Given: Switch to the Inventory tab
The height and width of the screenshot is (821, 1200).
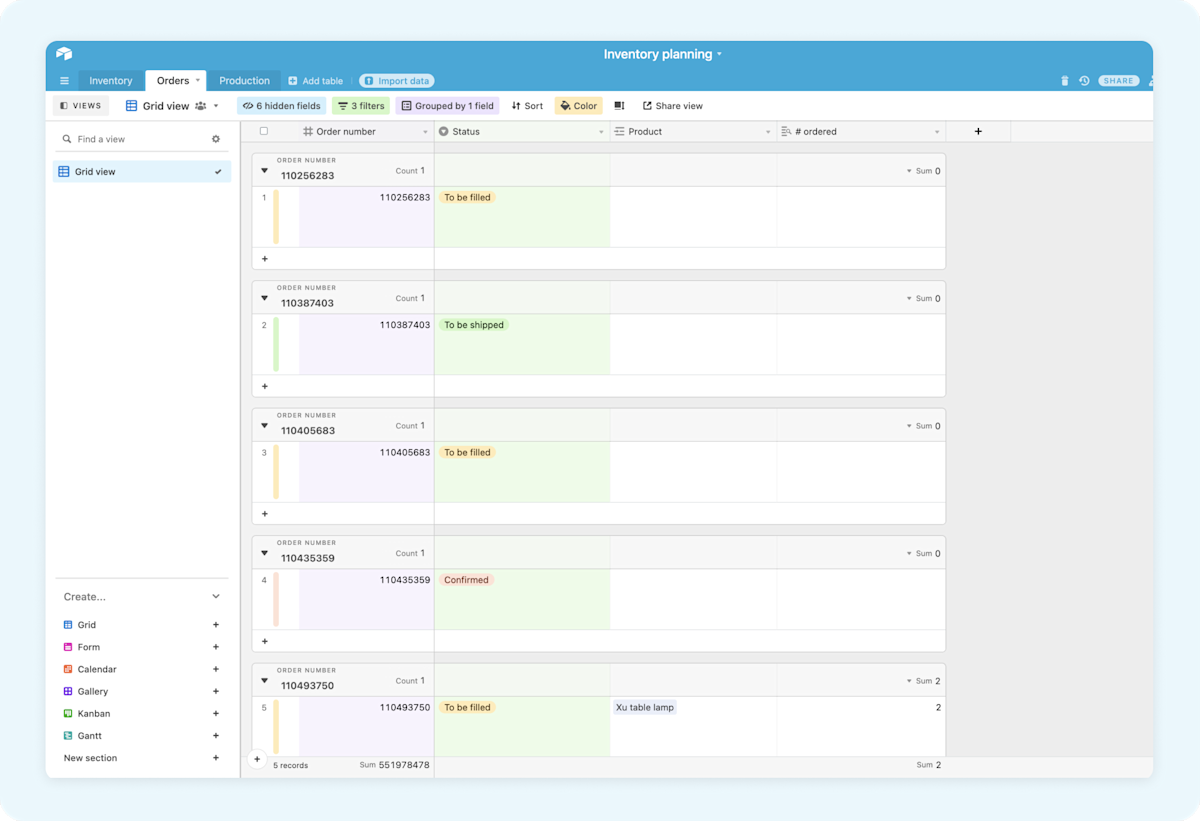Looking at the screenshot, I should tap(110, 80).
